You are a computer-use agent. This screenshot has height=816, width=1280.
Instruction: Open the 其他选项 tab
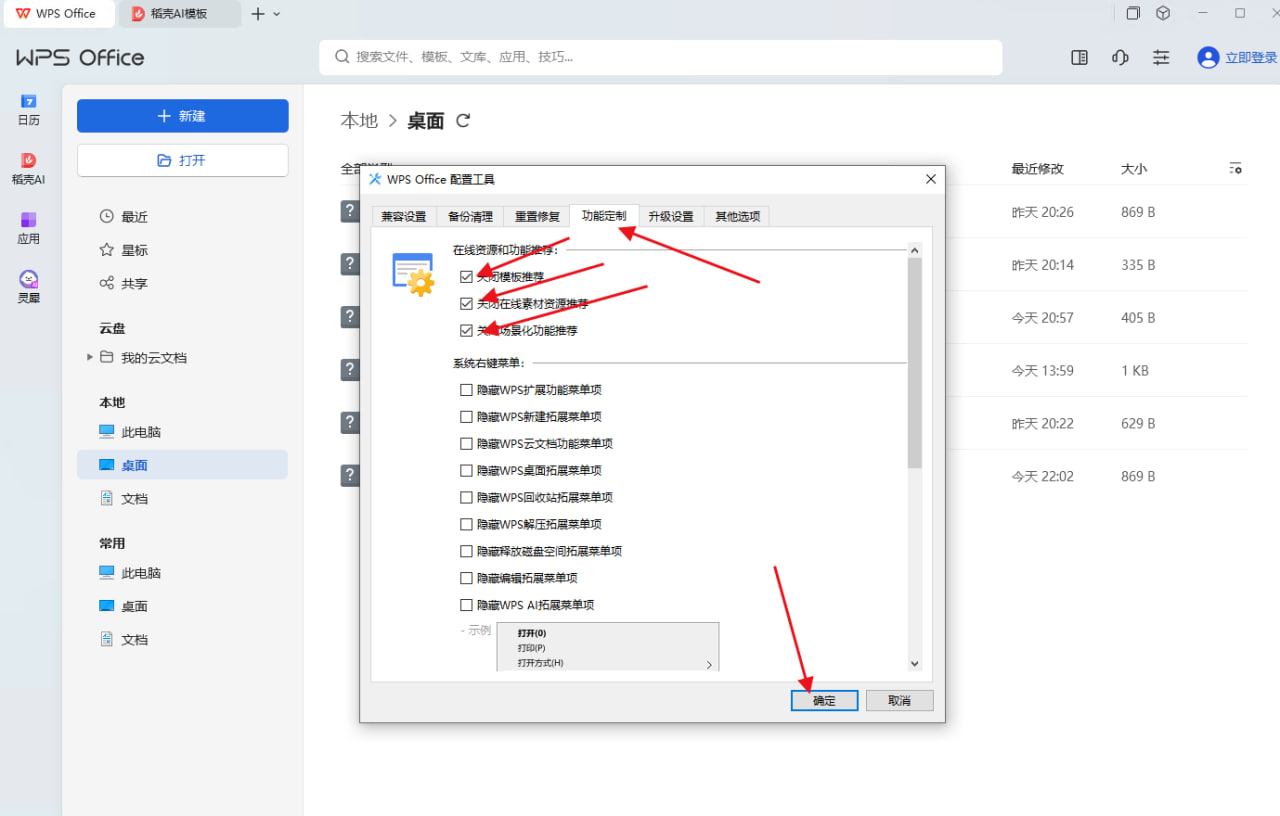pyautogui.click(x=737, y=217)
